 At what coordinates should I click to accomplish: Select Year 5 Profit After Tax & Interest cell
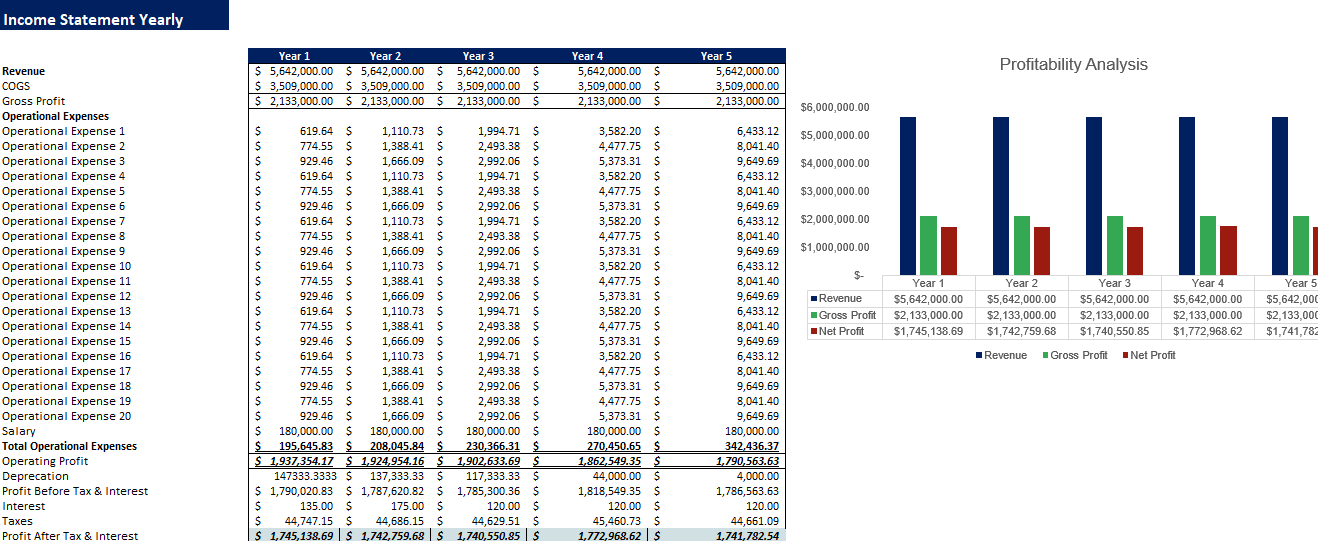pyautogui.click(x=720, y=536)
